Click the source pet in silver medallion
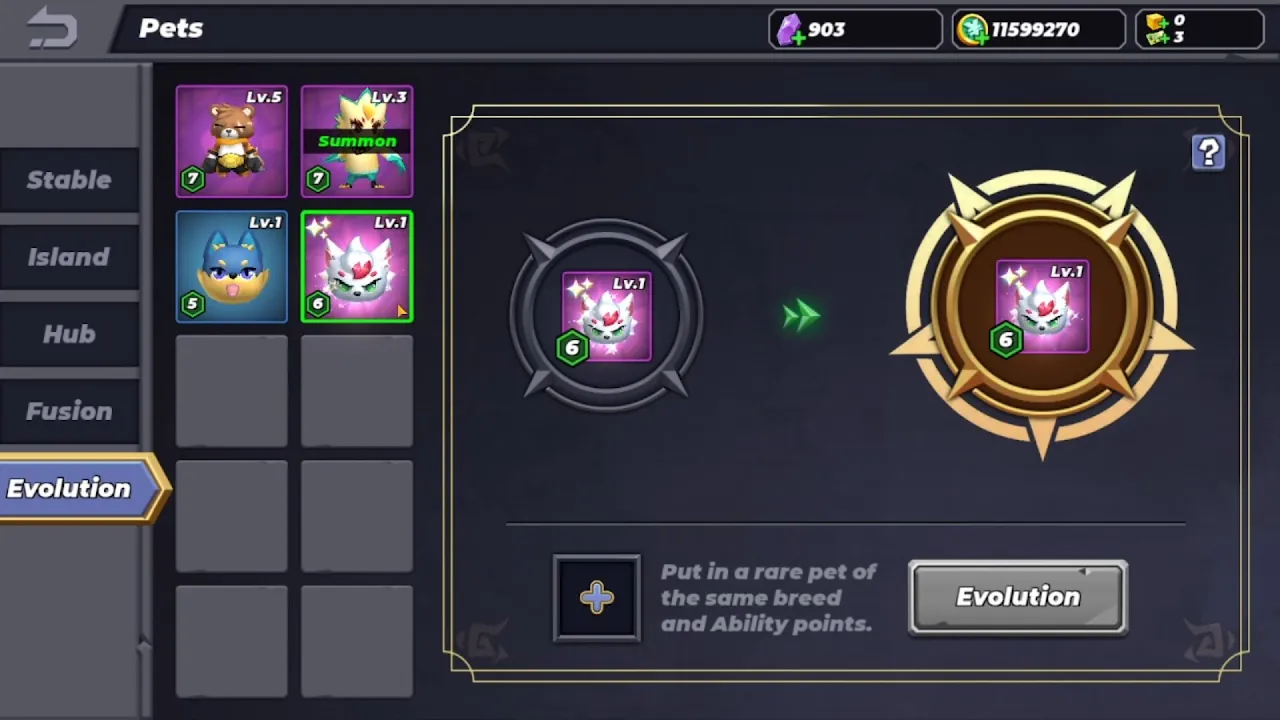 [x=606, y=317]
